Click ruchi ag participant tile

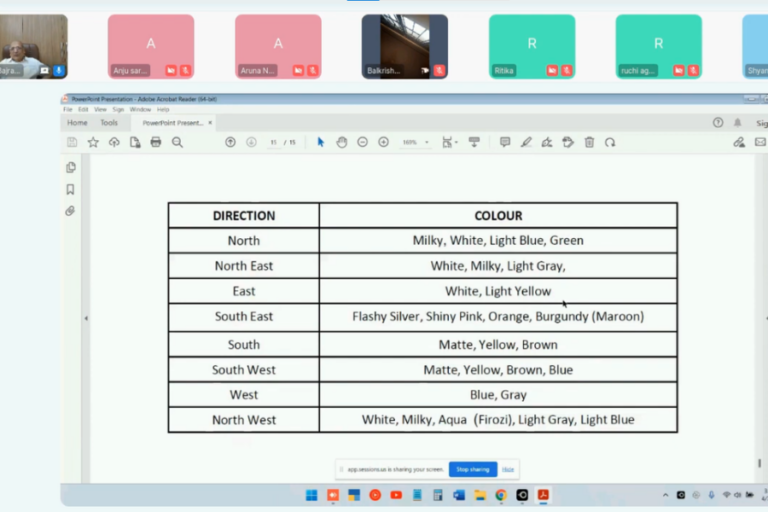tap(659, 47)
